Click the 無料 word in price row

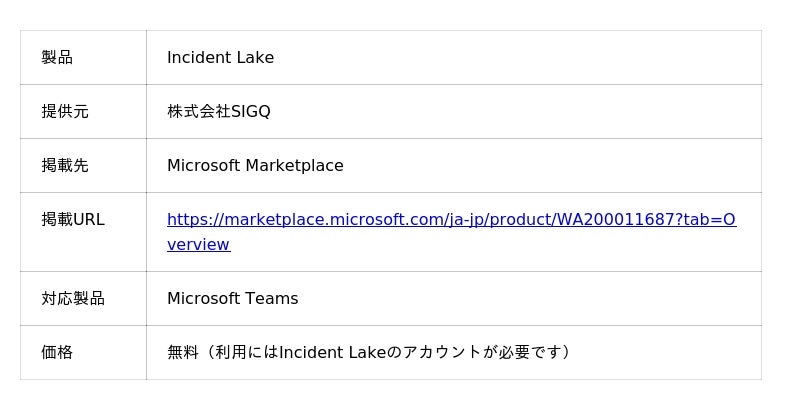(183, 352)
